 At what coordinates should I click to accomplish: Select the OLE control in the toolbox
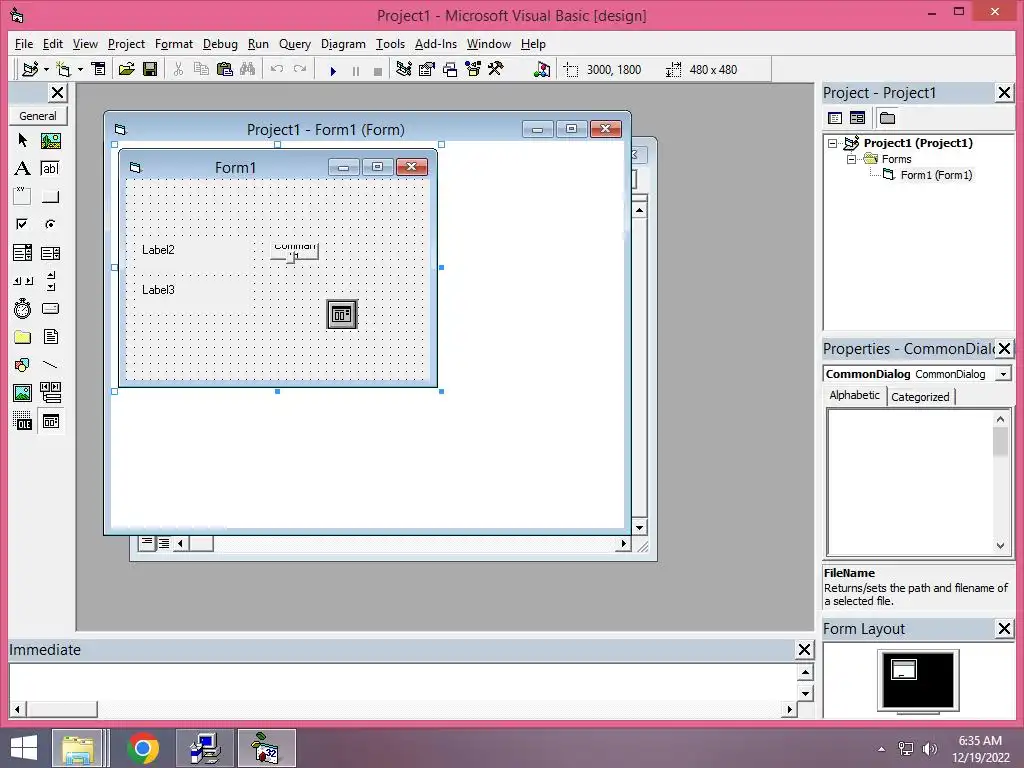coord(22,421)
